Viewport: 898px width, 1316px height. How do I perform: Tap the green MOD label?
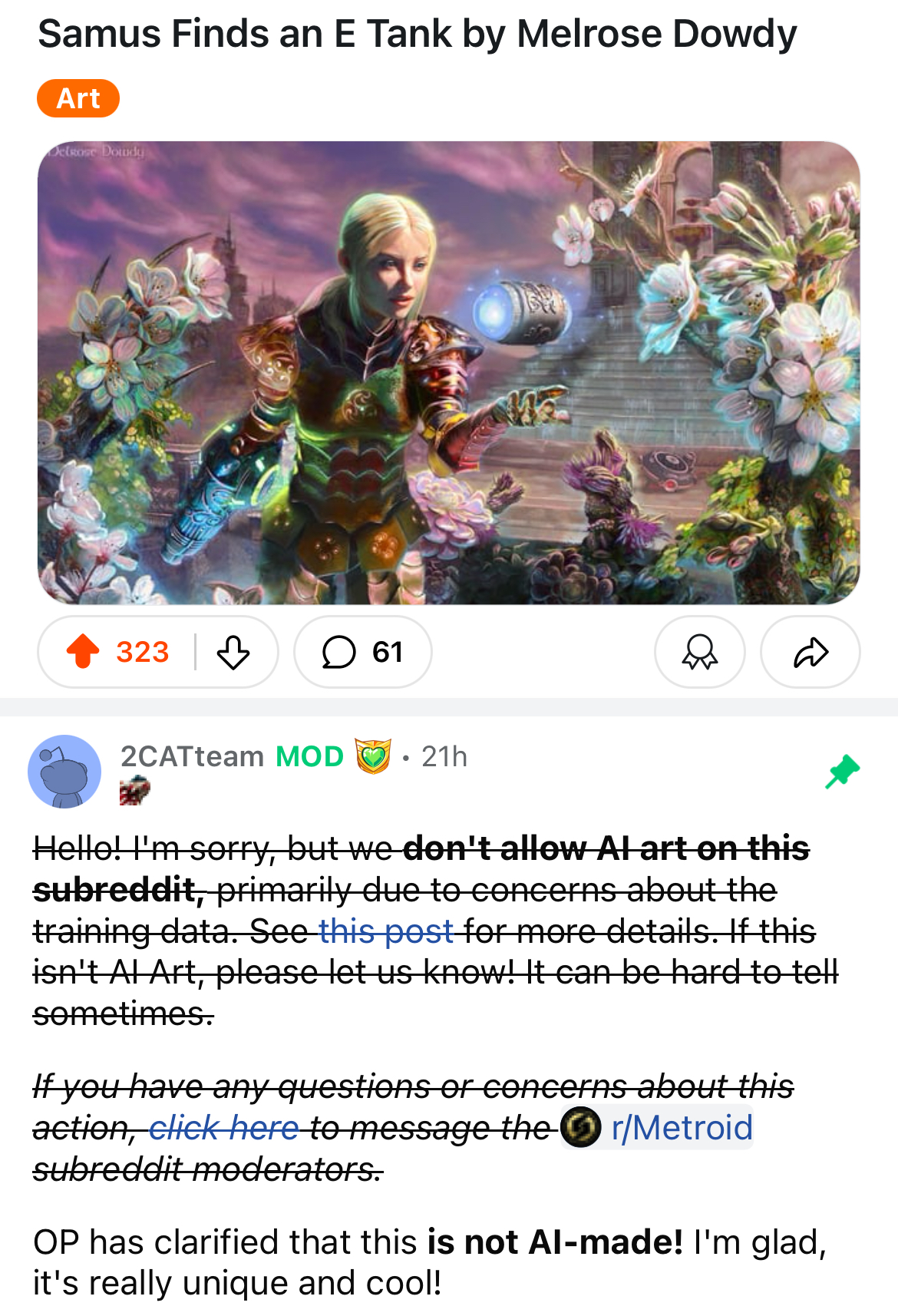[x=309, y=756]
